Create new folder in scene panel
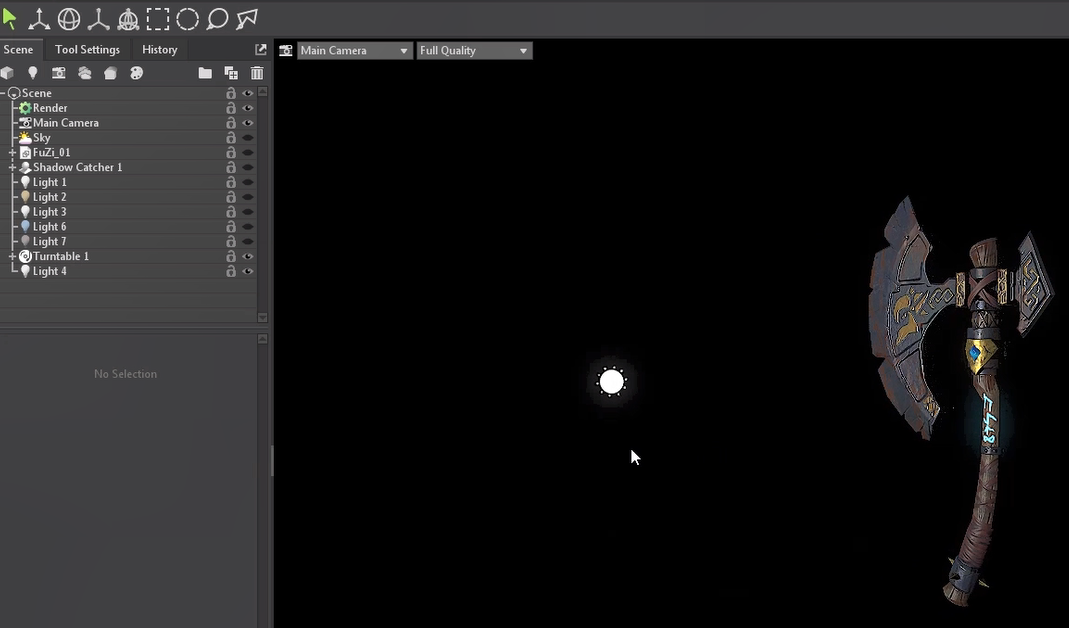Viewport: 1069px width, 628px height. [205, 73]
